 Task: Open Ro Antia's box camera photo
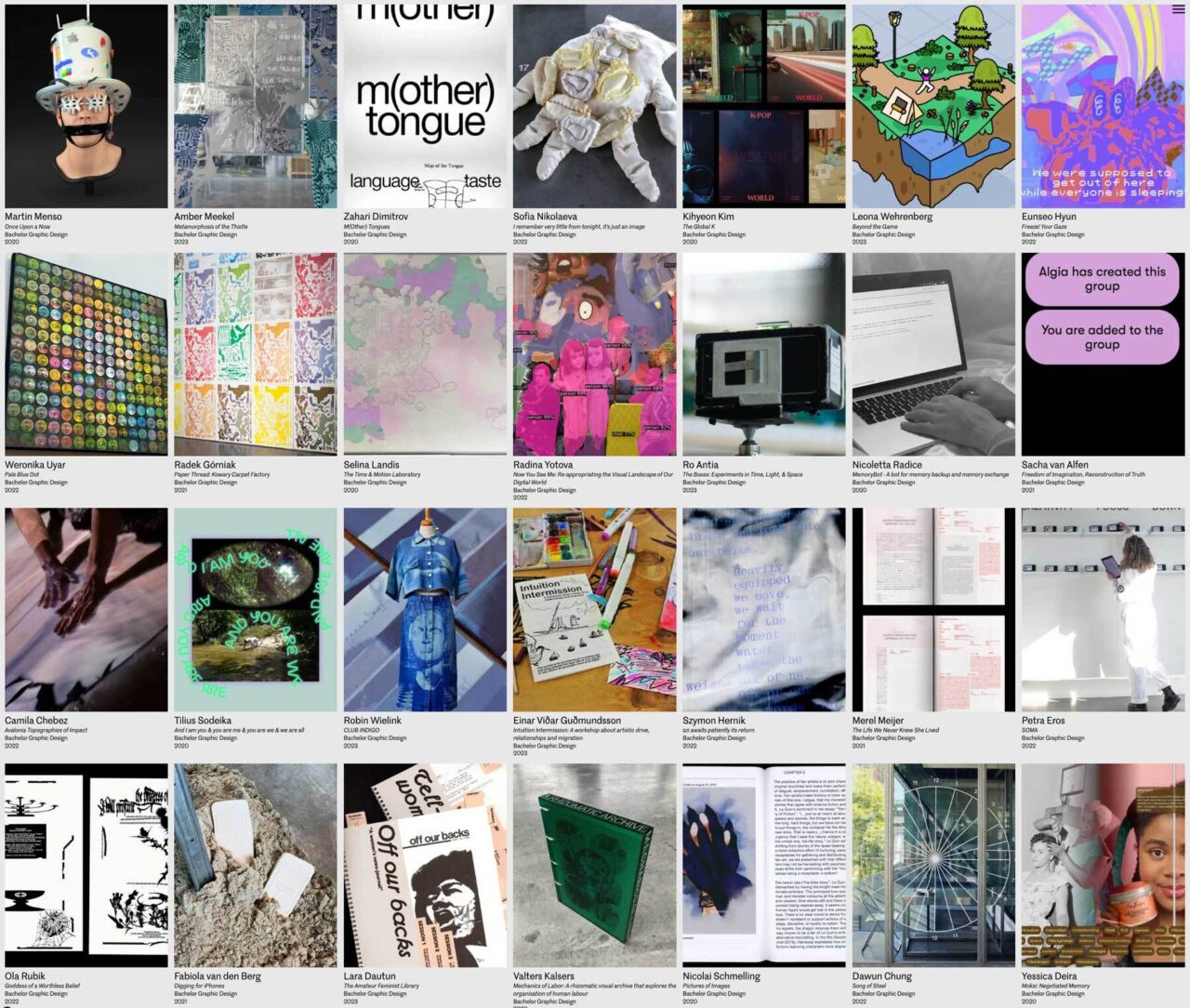pos(763,354)
